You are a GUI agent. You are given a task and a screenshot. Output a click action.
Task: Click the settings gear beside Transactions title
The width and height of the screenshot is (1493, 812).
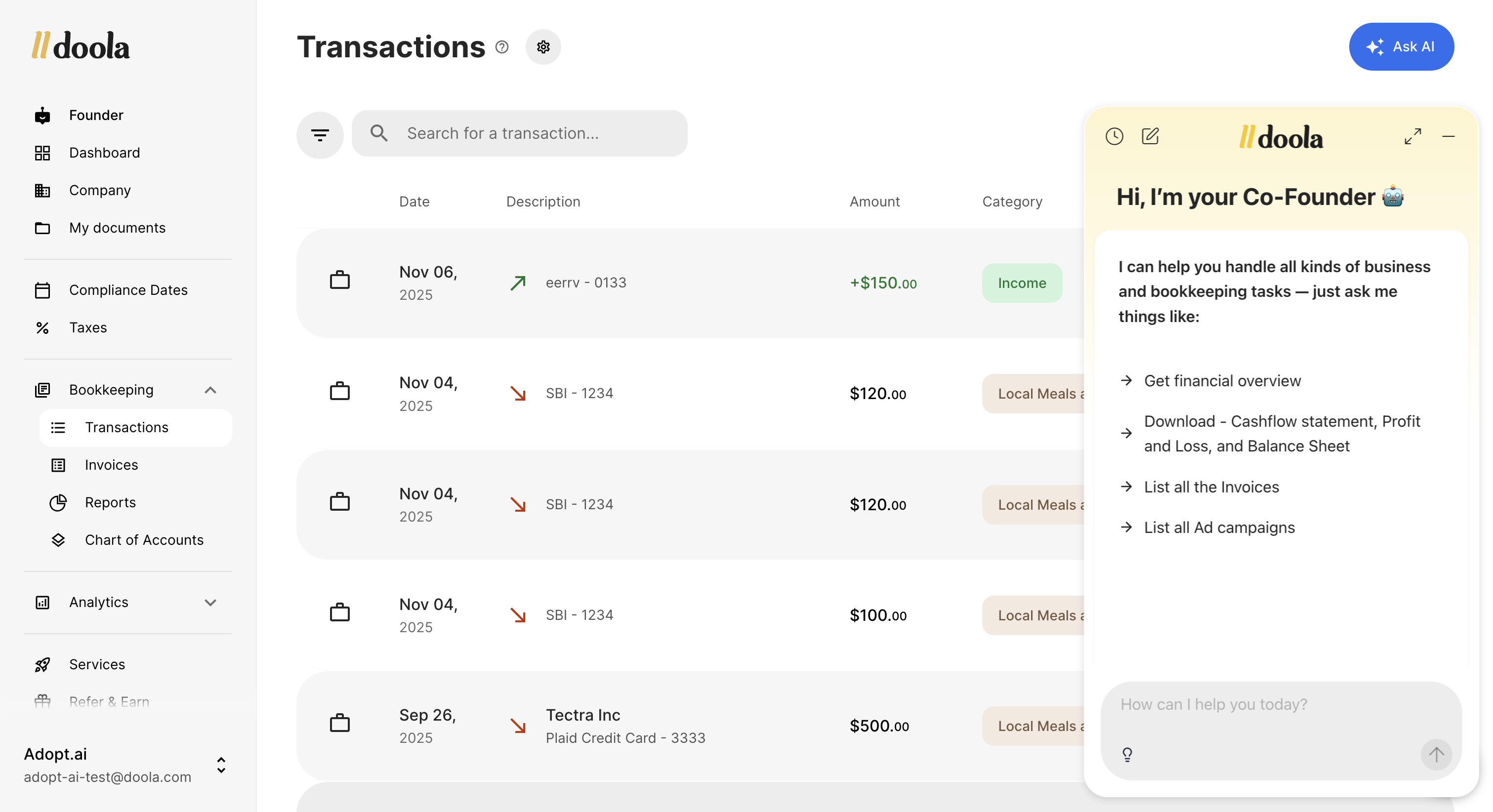[542, 47]
